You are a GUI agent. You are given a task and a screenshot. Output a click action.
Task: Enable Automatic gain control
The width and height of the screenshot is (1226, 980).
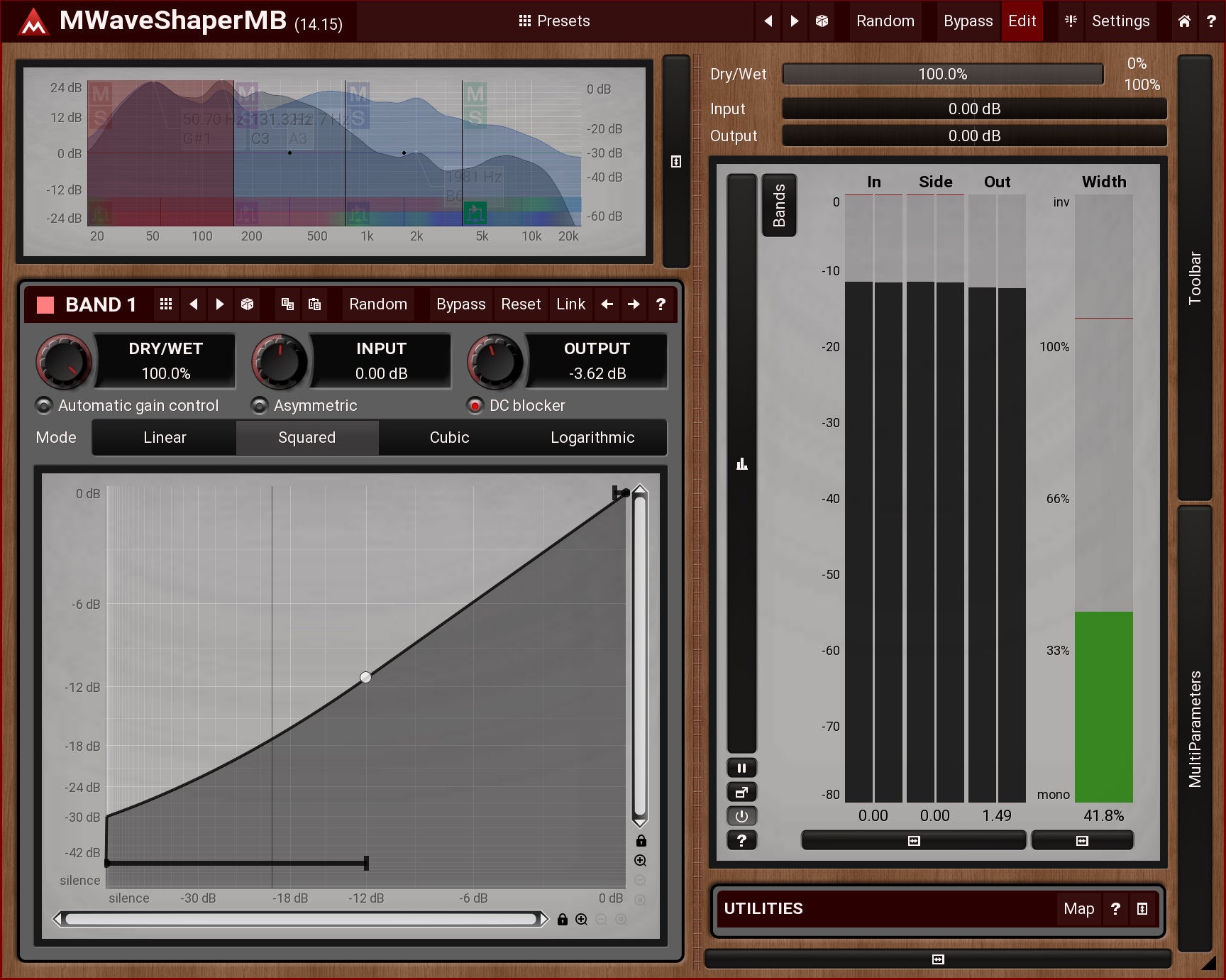coord(44,406)
